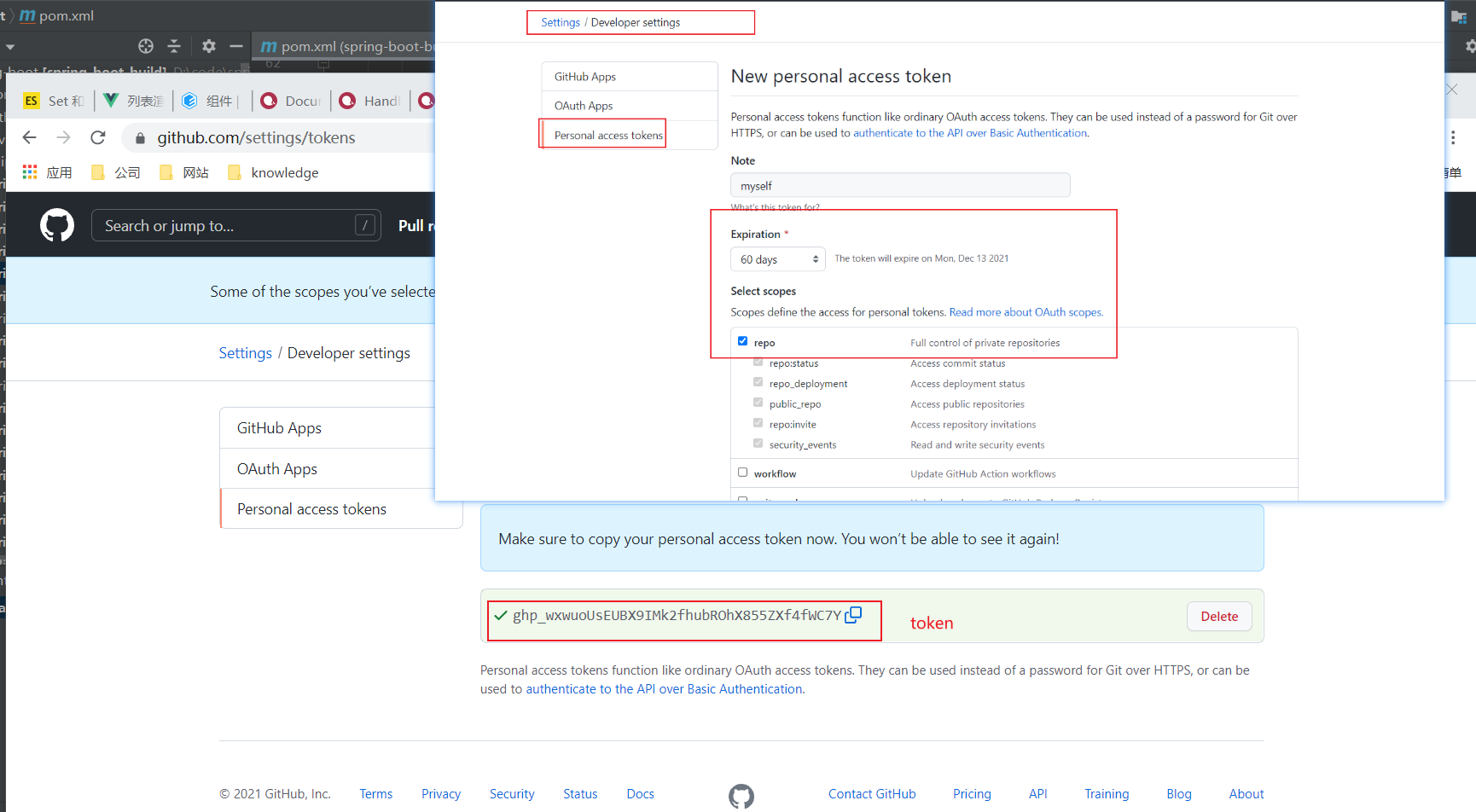The height and width of the screenshot is (812, 1476).
Task: Go back with browser back arrow
Action: (30, 137)
